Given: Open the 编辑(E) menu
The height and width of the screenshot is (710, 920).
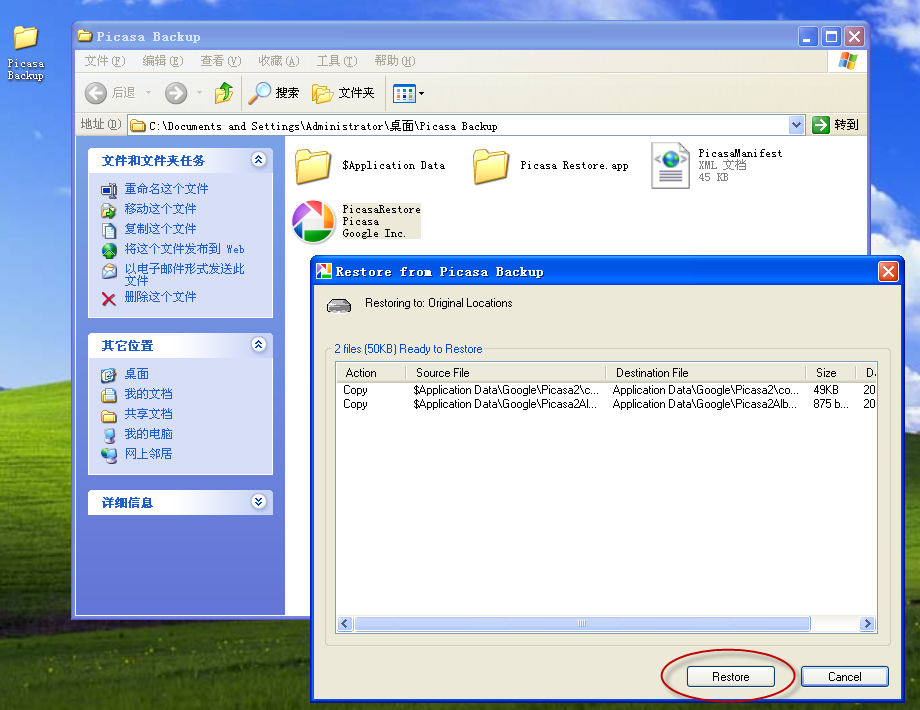Looking at the screenshot, I should pyautogui.click(x=163, y=61).
